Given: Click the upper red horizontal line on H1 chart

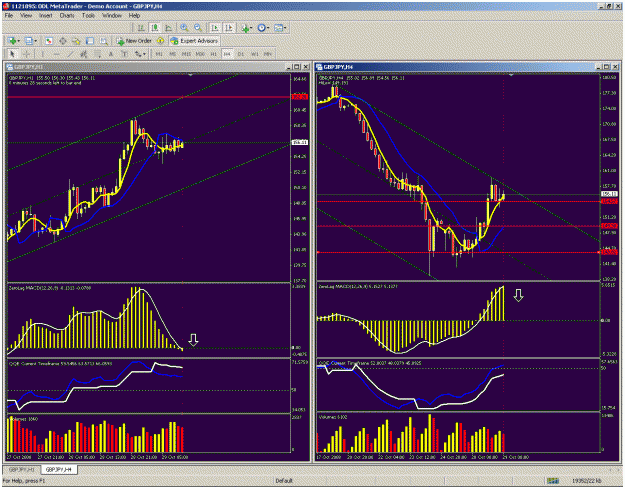Looking at the screenshot, I should click(x=149, y=97).
